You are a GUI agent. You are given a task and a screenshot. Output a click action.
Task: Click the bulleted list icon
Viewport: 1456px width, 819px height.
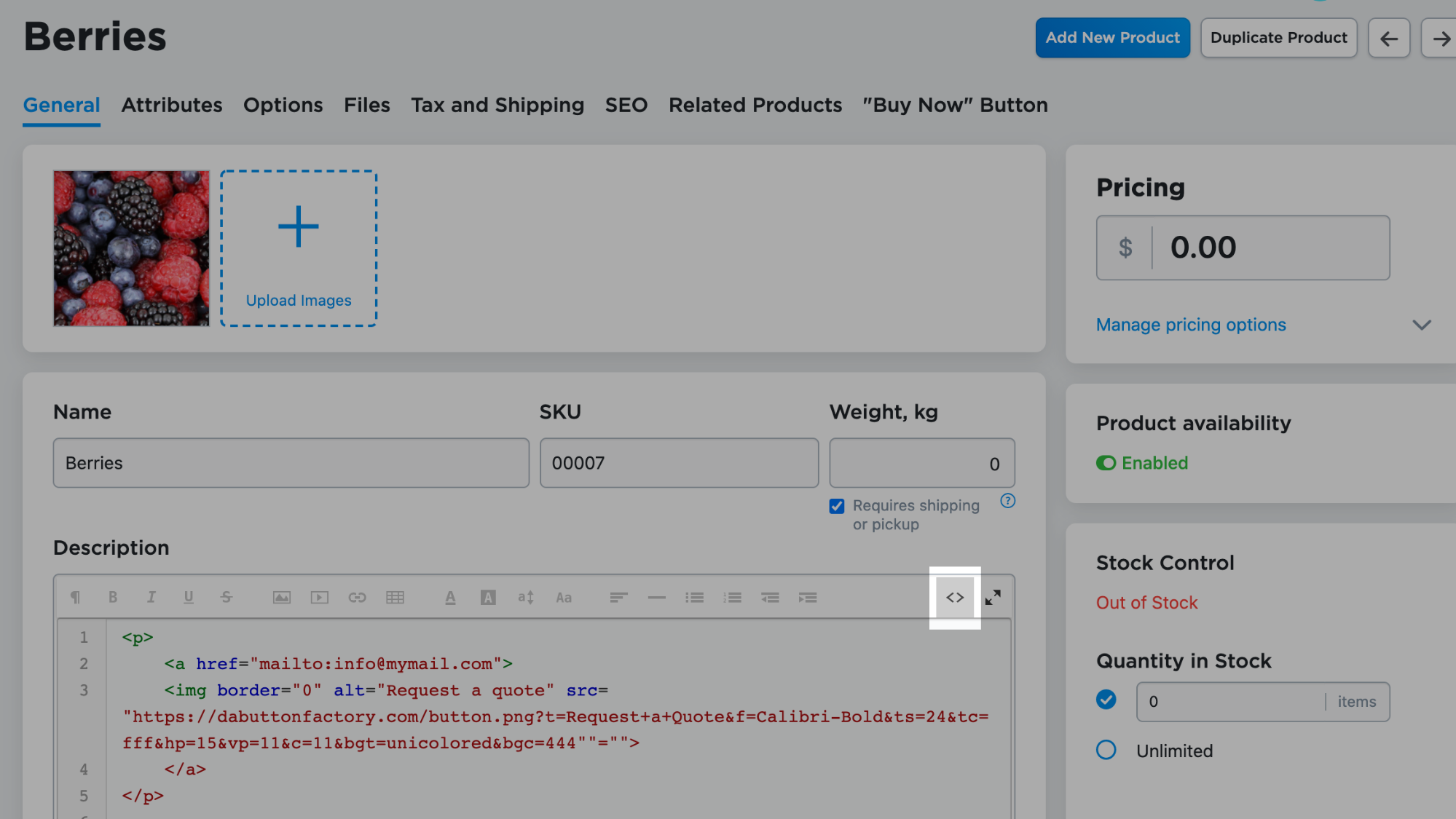click(x=694, y=598)
